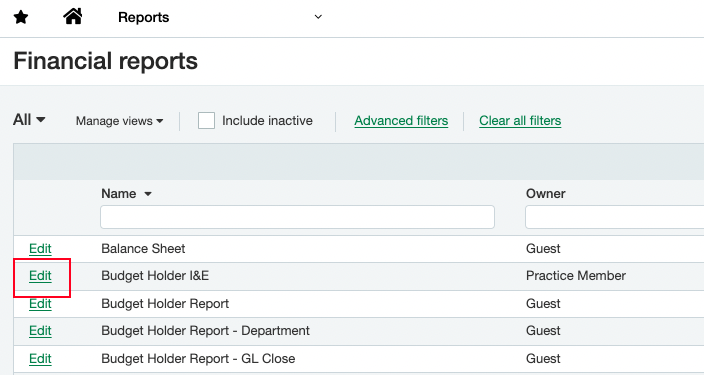
Task: Sort by Name column arrow
Action: tap(148, 194)
